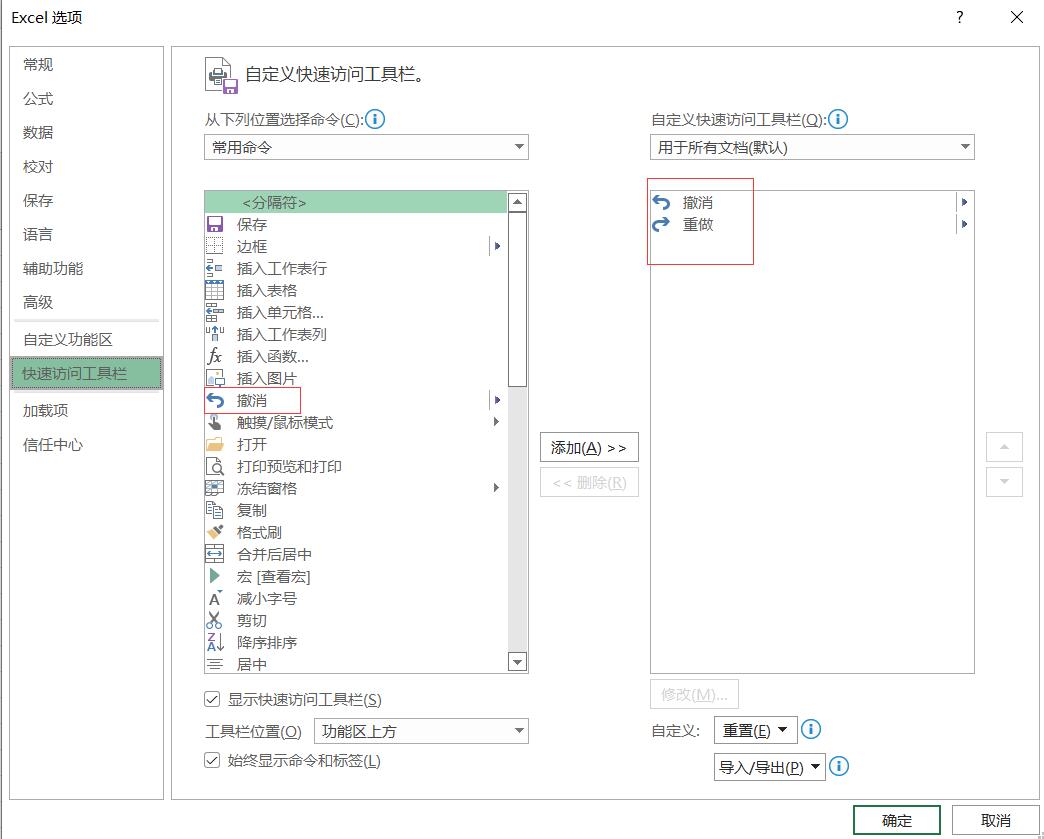Viewport: 1044px width, 839px height.
Task: Open the 常用命令 dropdown
Action: click(366, 147)
